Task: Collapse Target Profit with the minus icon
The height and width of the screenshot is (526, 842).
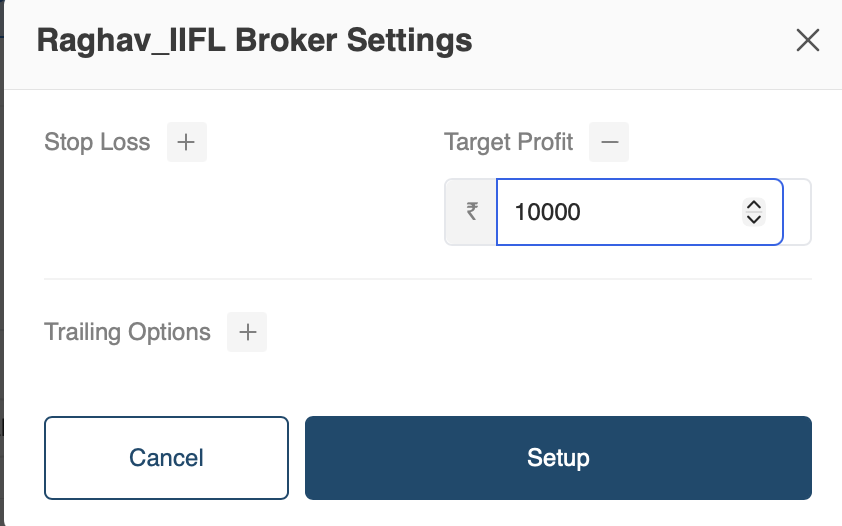Action: click(x=609, y=142)
